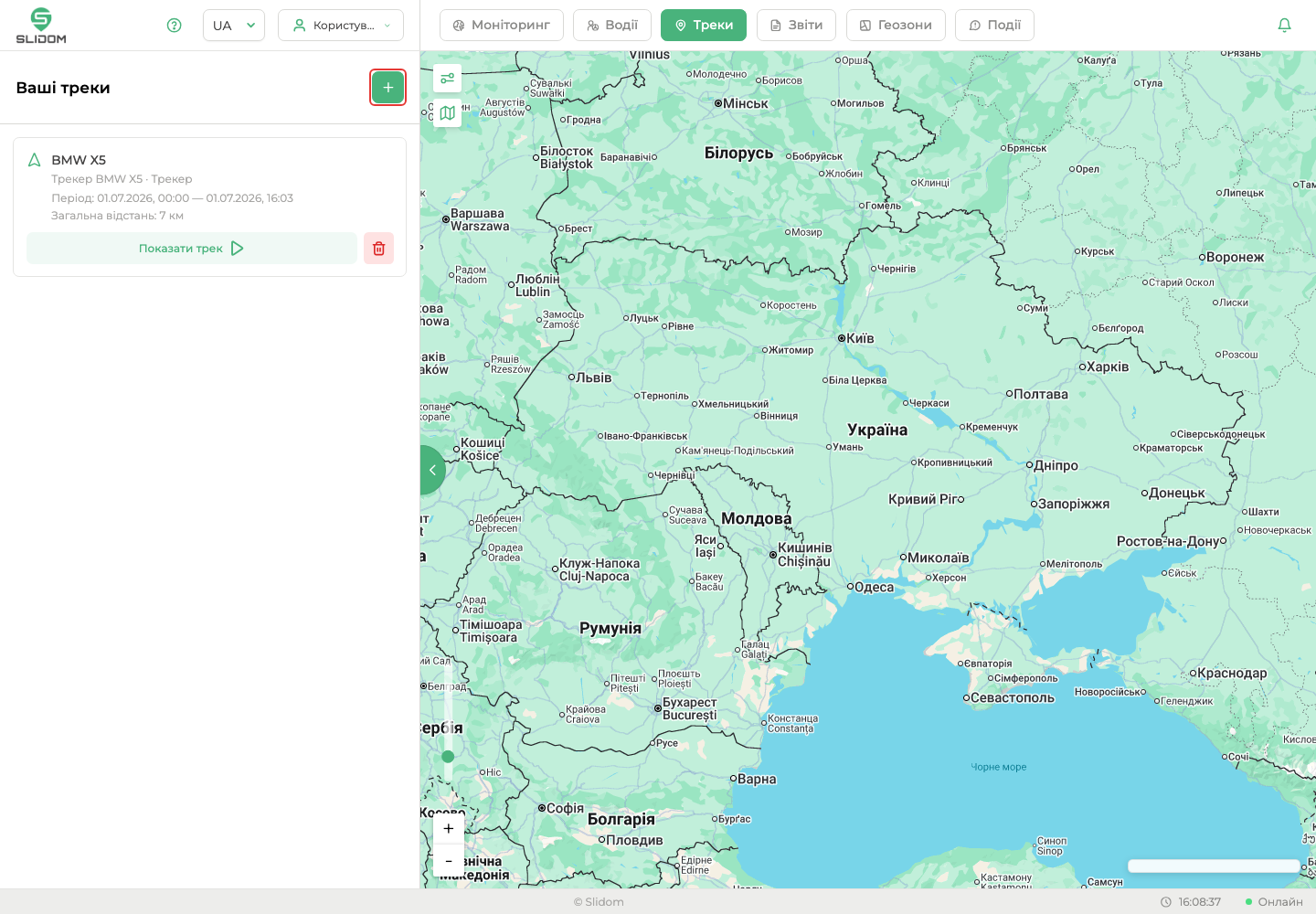Open the UA language dropdown
The width and height of the screenshot is (1316, 914).
coord(234,26)
